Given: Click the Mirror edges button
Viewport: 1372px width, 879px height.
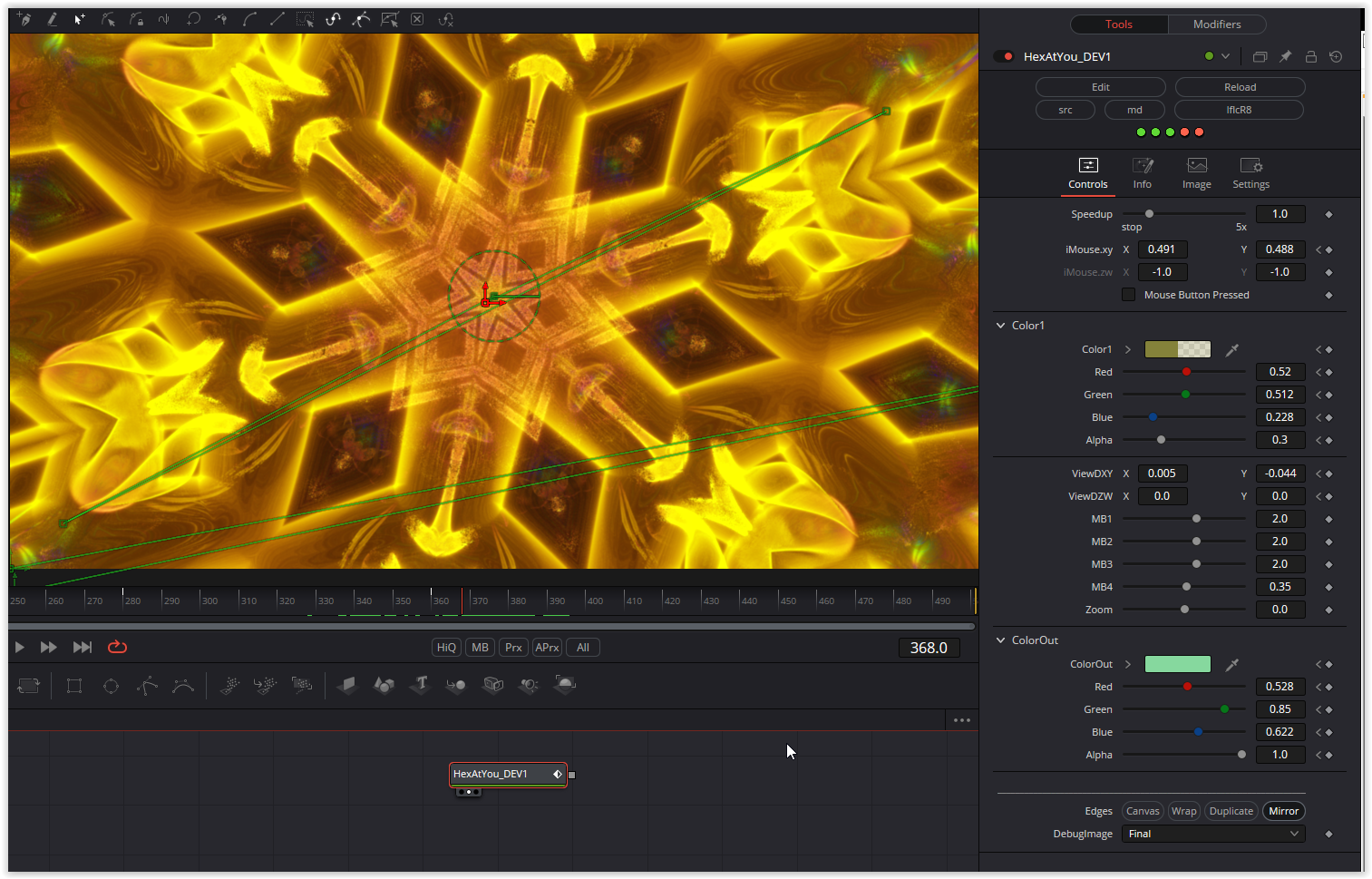Looking at the screenshot, I should 1283,811.
